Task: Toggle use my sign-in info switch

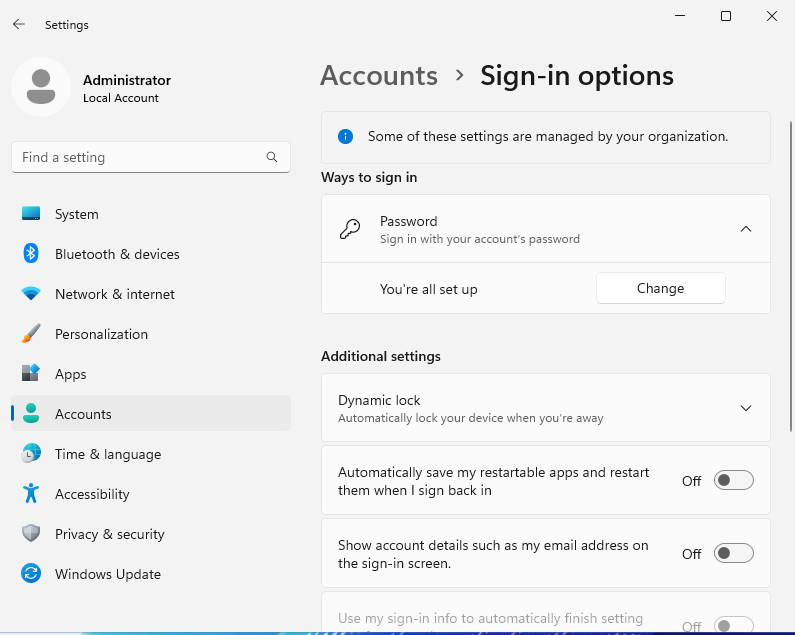Action: 733,625
